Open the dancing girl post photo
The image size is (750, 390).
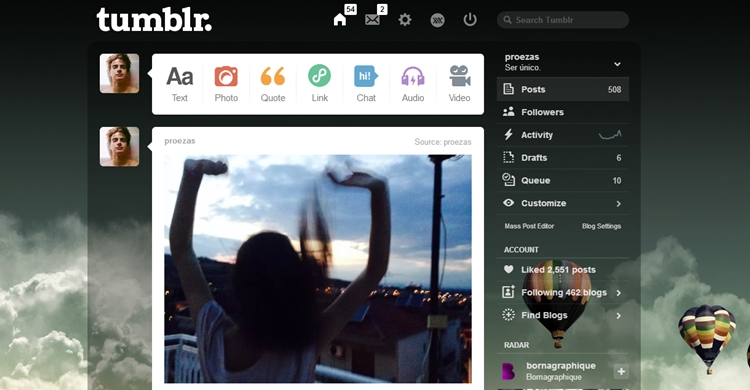[x=318, y=268]
